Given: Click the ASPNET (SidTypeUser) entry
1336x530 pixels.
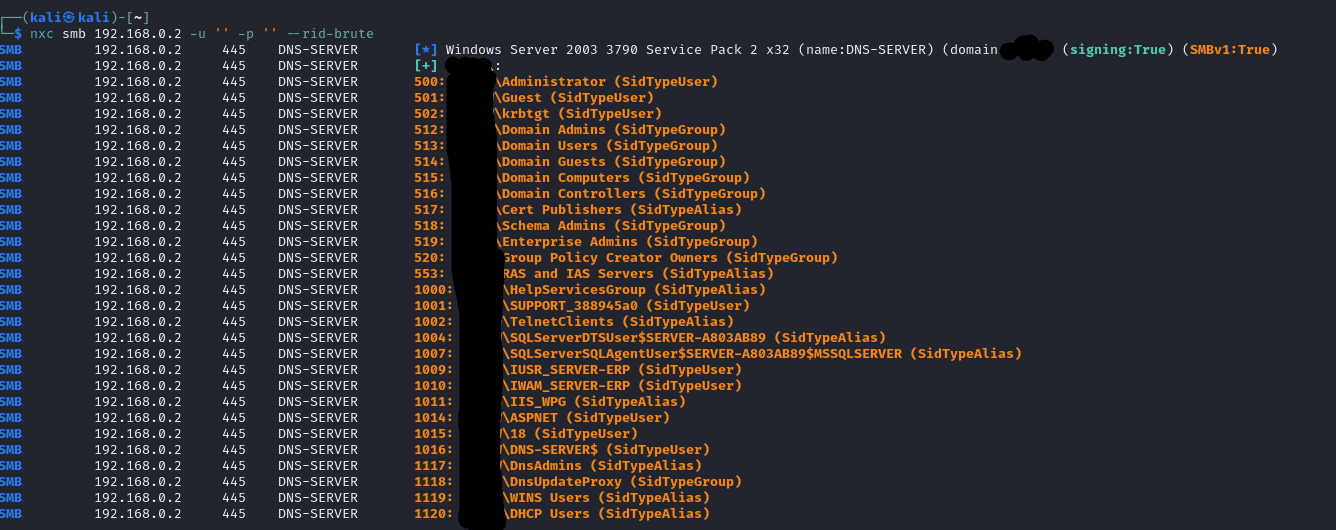Looking at the screenshot, I should (x=589, y=418).
